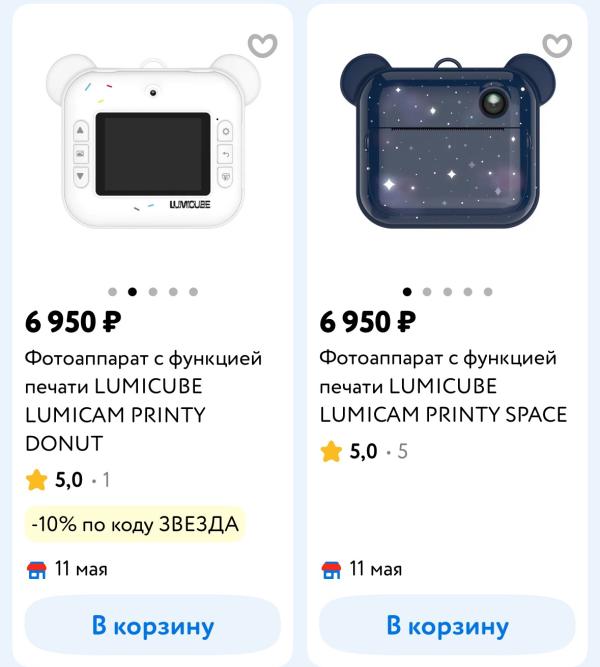Viewport: 600px width, 667px height.
Task: Show last image of SPACE camera carousel
Action: click(488, 292)
